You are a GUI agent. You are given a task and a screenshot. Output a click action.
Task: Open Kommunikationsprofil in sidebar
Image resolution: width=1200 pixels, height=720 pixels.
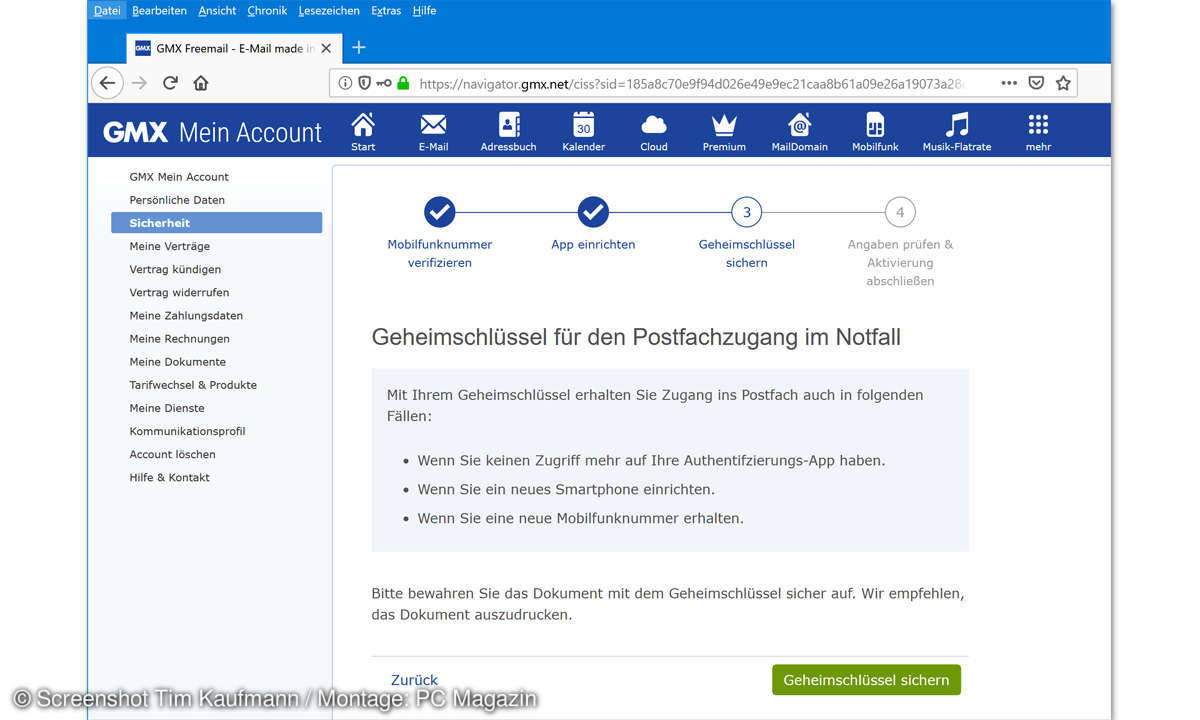coord(187,431)
